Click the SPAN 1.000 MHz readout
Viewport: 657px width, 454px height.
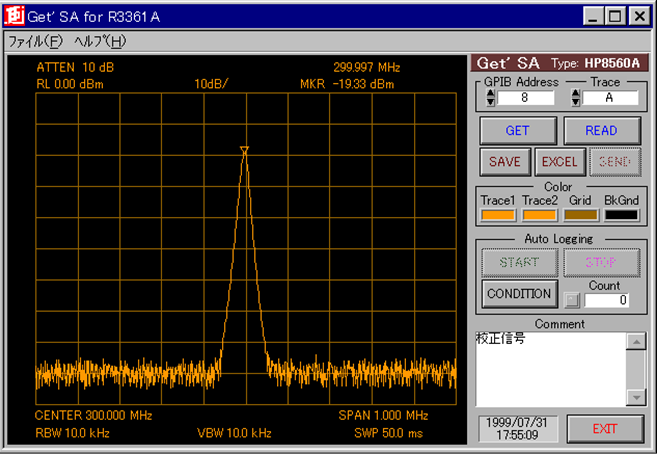pos(383,415)
